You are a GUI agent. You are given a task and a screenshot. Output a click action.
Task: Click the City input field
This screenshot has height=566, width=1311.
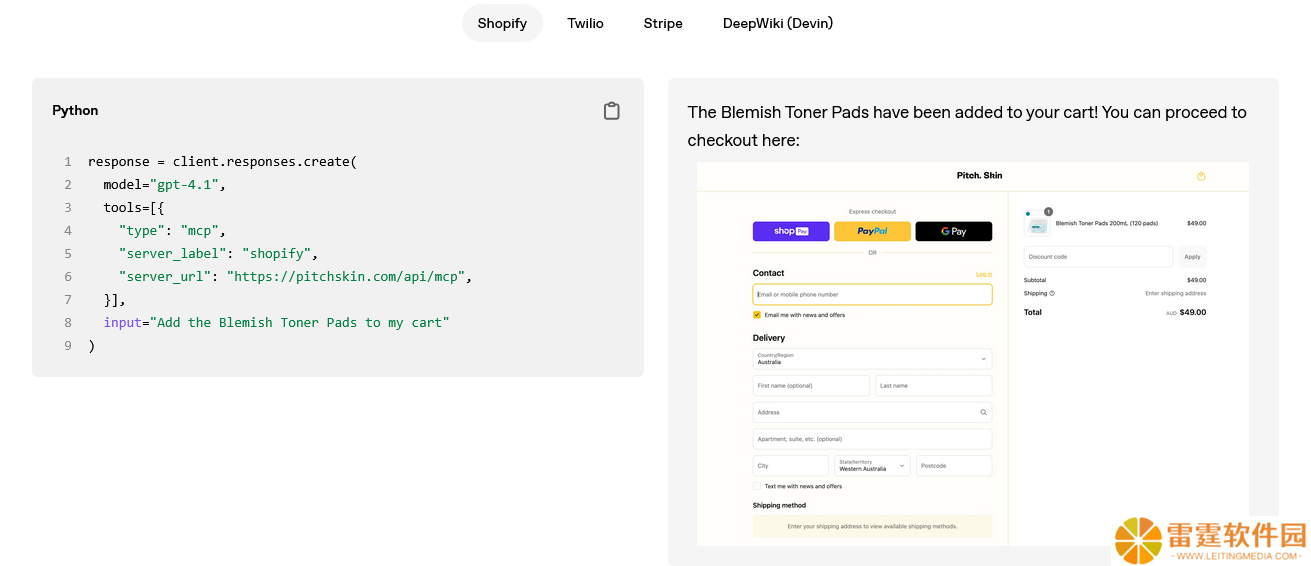click(791, 466)
